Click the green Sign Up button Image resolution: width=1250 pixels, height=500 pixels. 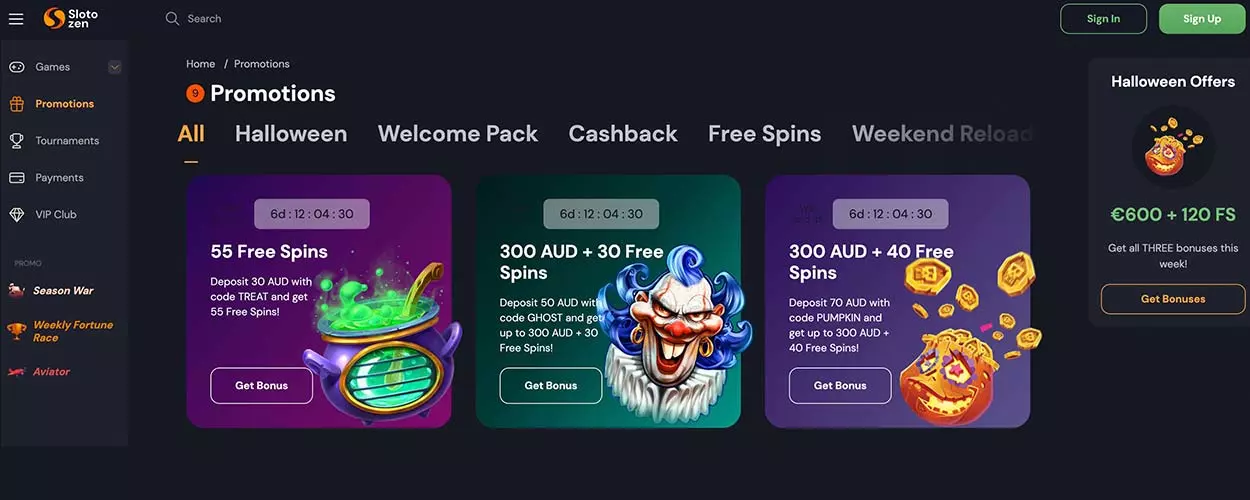point(1202,19)
